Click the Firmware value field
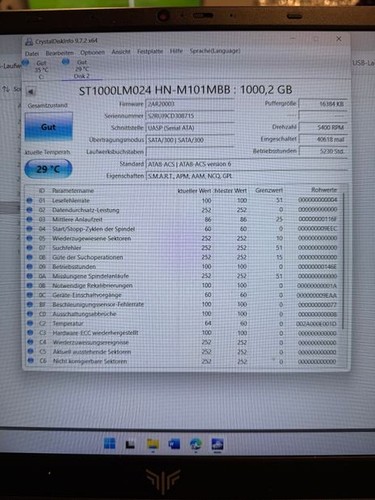This screenshot has height=500, width=375. [190, 104]
